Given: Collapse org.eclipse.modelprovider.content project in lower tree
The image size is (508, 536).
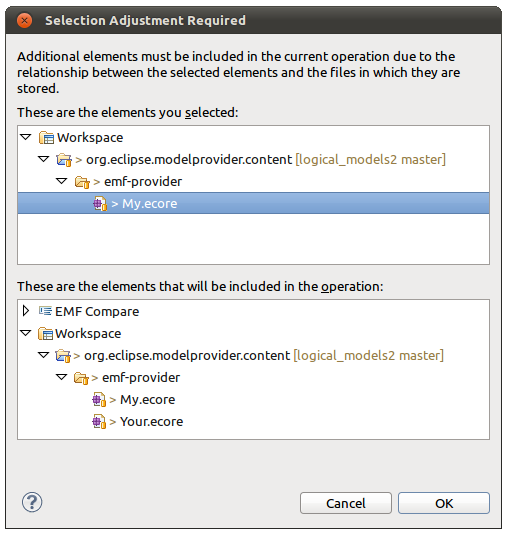Looking at the screenshot, I should (x=43, y=355).
